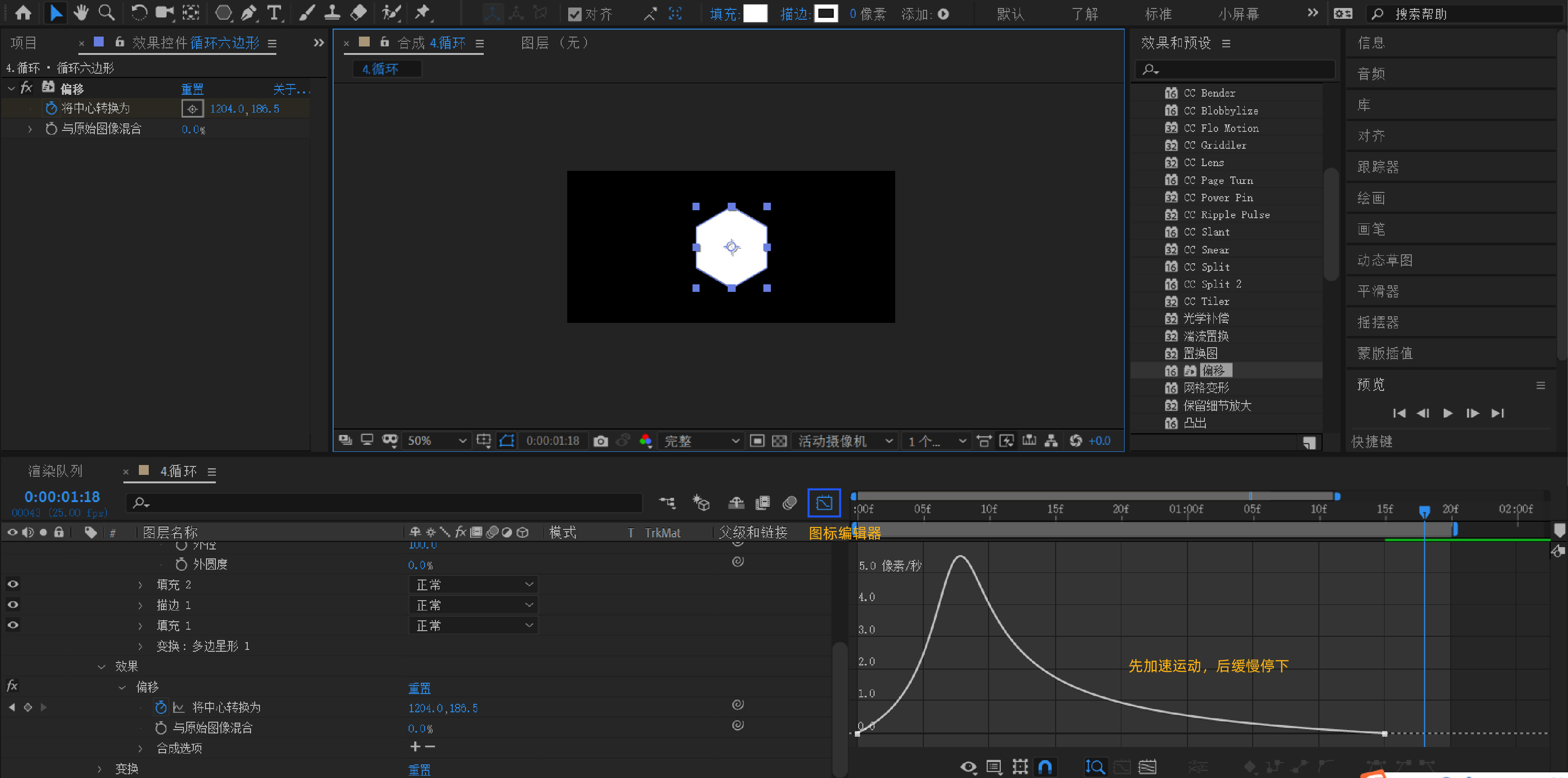Collapse the 效果 group in the timeline

(102, 667)
